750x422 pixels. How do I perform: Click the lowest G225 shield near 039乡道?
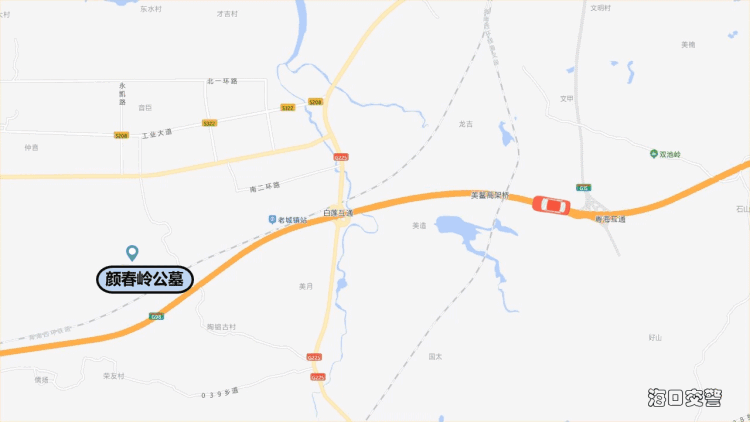[x=318, y=377]
